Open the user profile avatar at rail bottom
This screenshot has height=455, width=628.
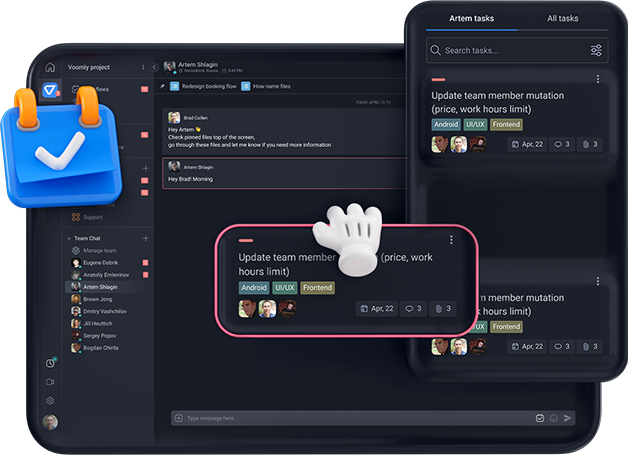50,422
